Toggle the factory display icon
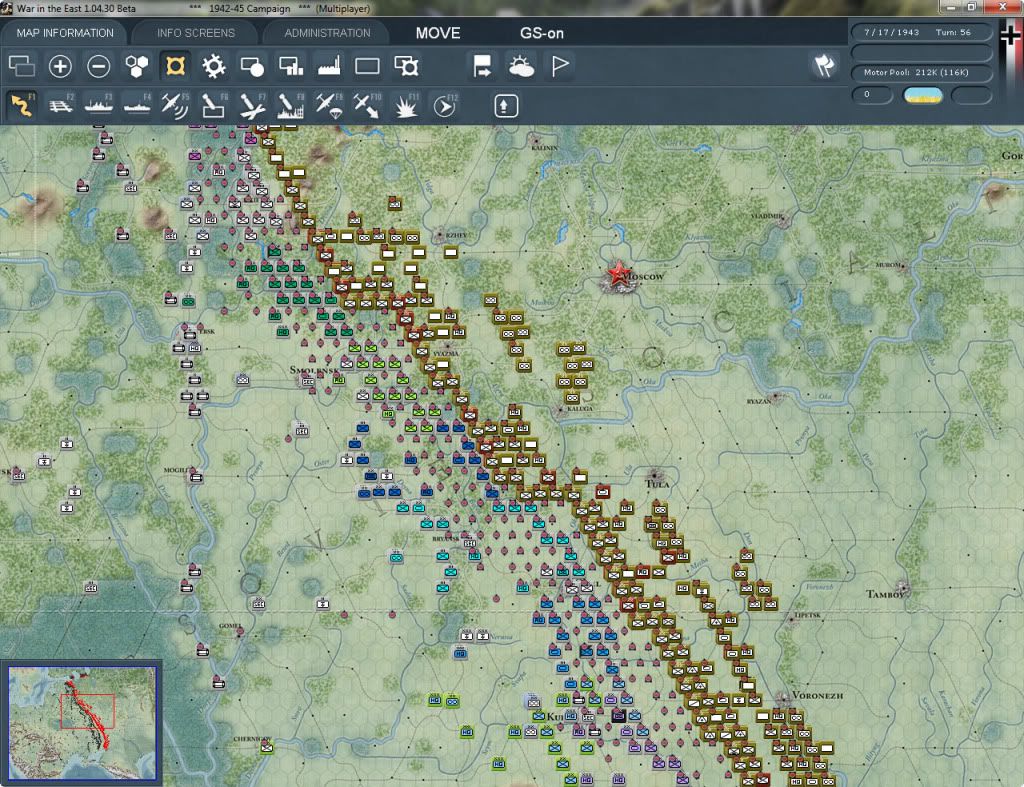 click(x=329, y=66)
